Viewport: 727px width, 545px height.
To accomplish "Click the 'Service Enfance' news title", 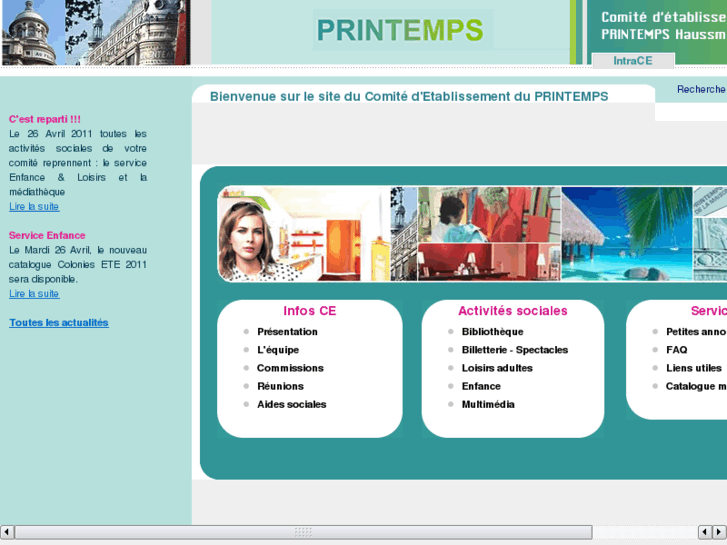I will tap(47, 235).
